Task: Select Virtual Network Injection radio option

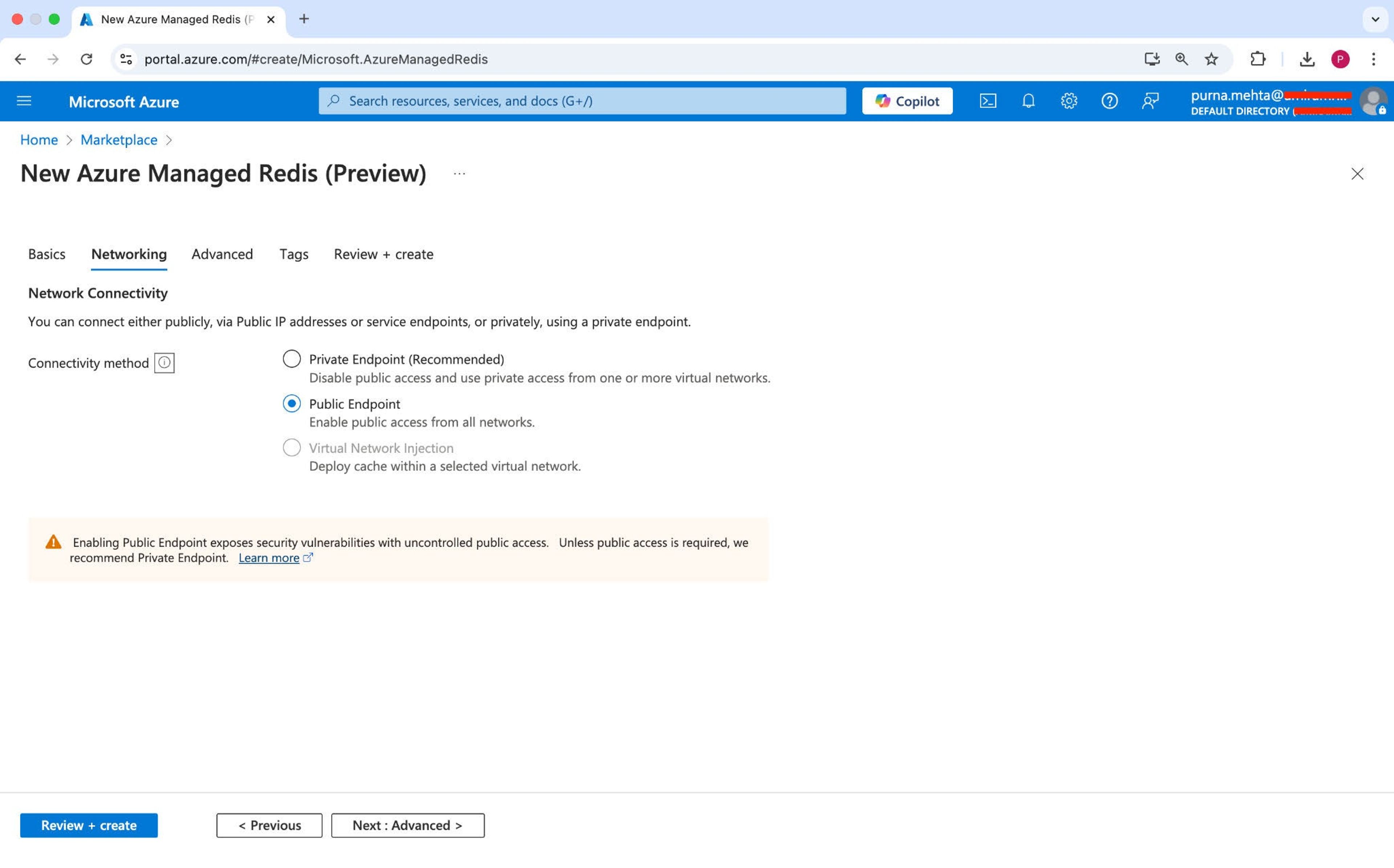Action: click(292, 448)
